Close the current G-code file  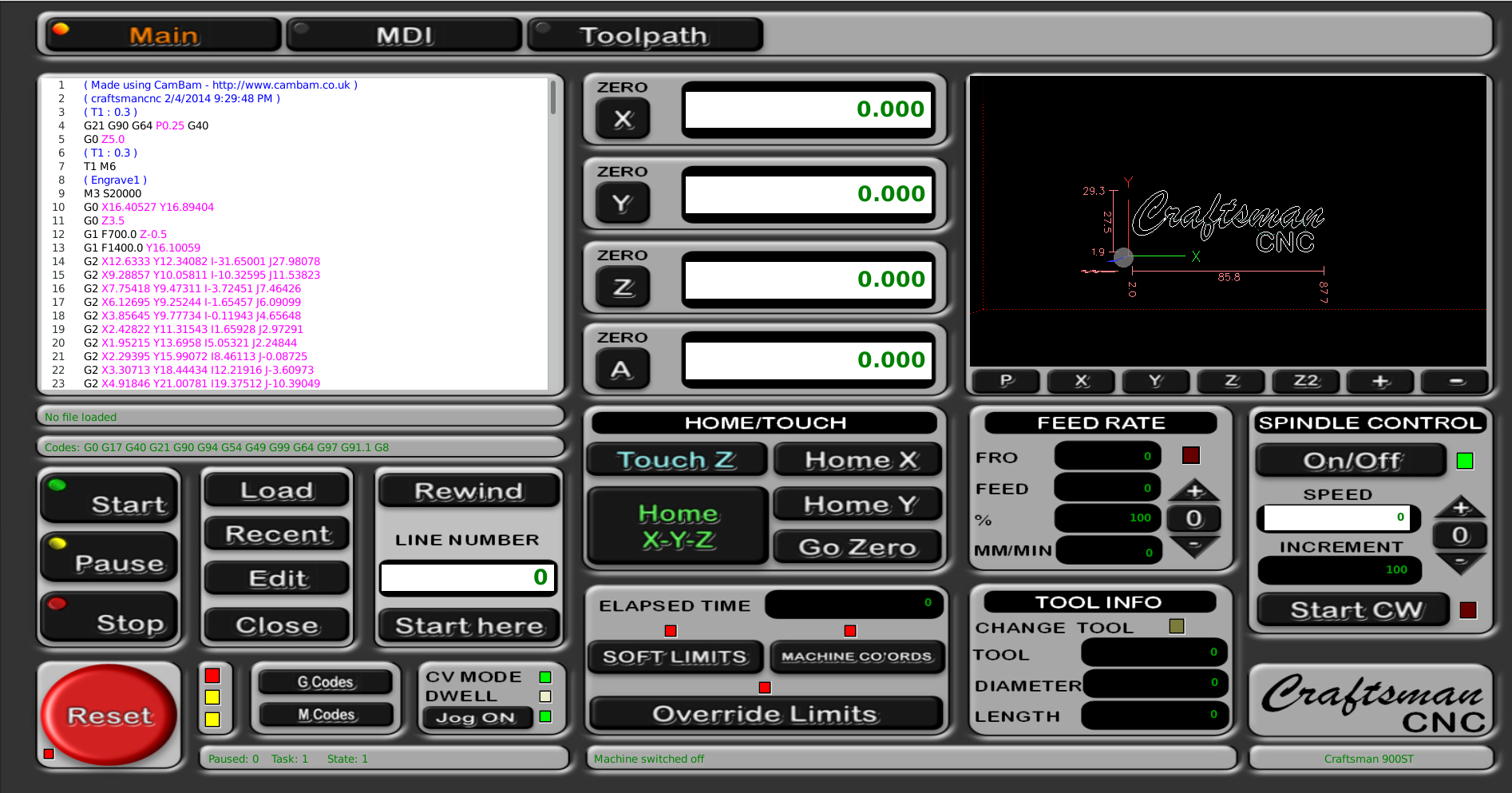tap(277, 624)
